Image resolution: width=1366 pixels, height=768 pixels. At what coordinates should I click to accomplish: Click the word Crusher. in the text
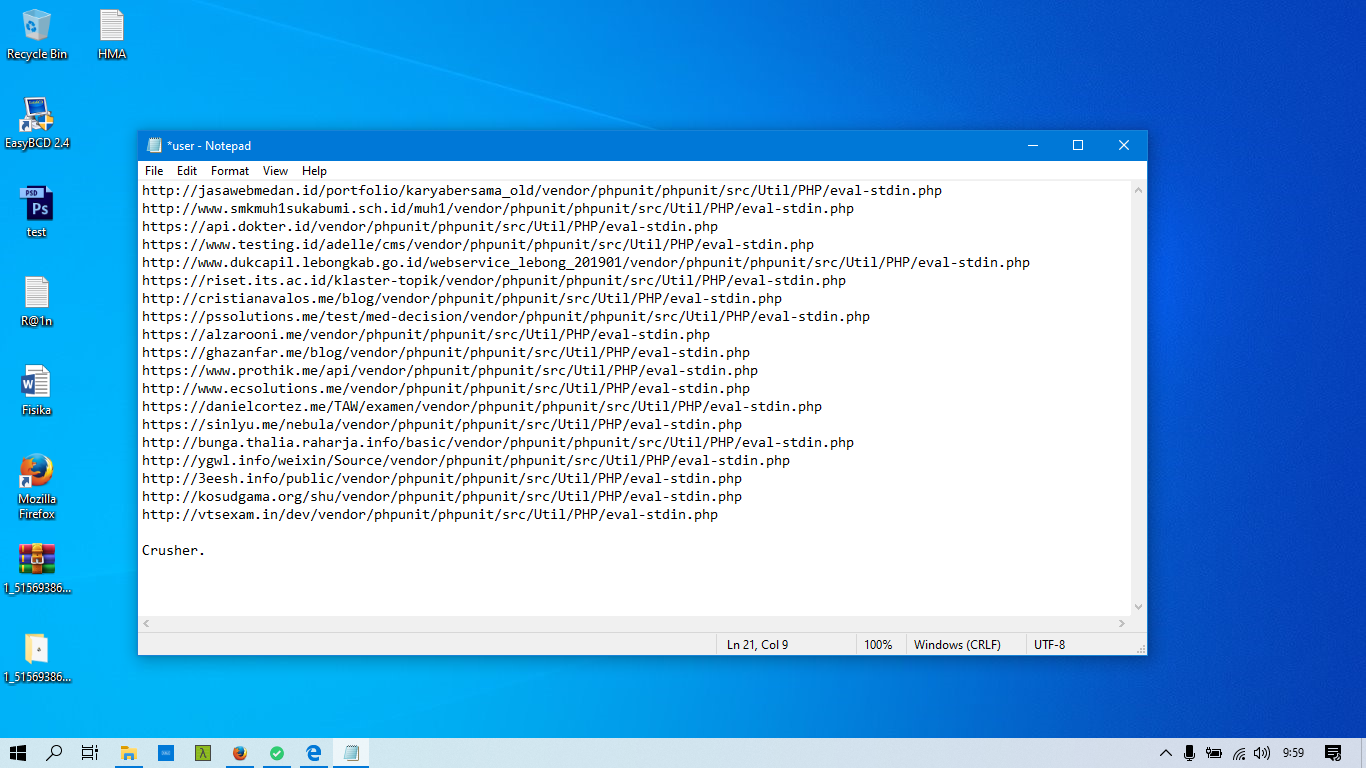174,550
